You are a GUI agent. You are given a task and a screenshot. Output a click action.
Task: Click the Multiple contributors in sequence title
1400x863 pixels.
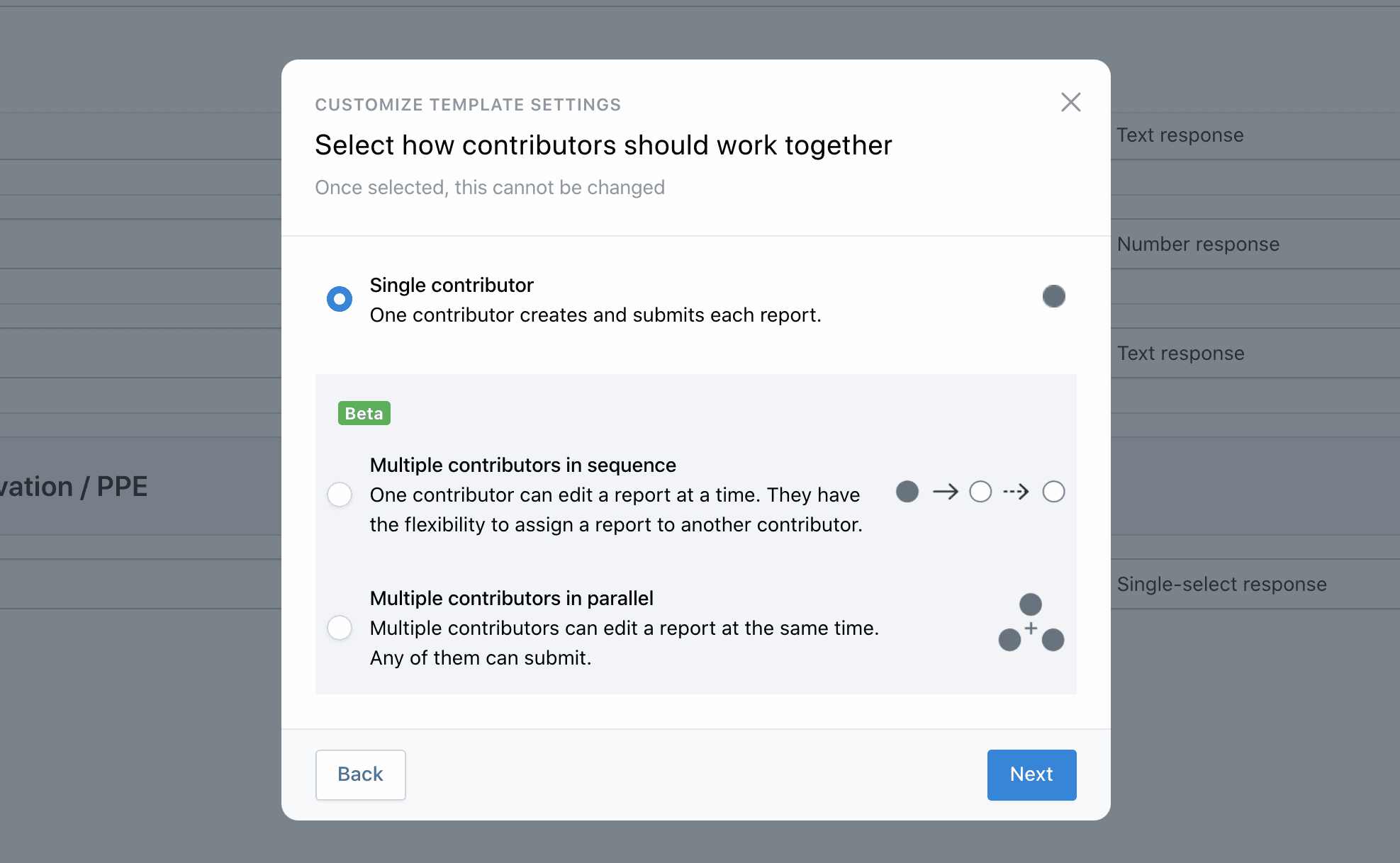coord(522,465)
